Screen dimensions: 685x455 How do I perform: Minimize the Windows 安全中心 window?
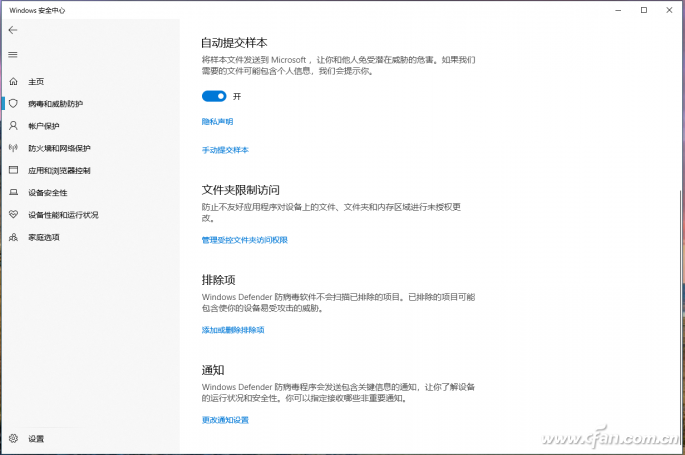click(x=618, y=10)
